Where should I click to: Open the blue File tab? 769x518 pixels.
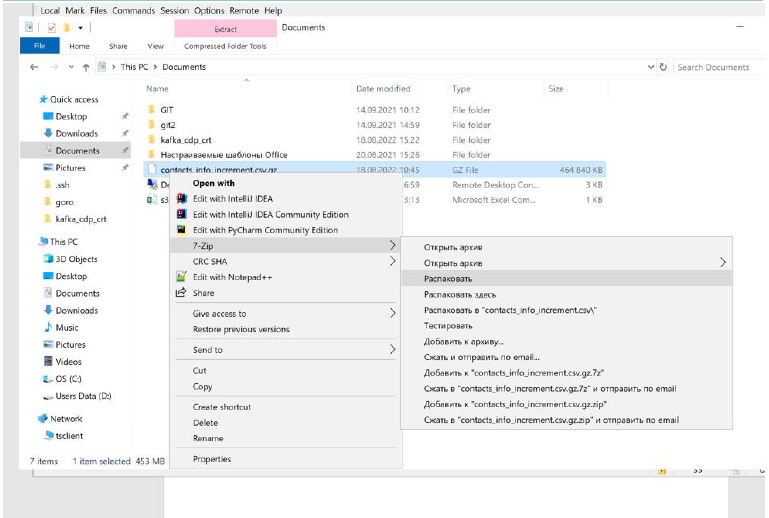[40, 46]
